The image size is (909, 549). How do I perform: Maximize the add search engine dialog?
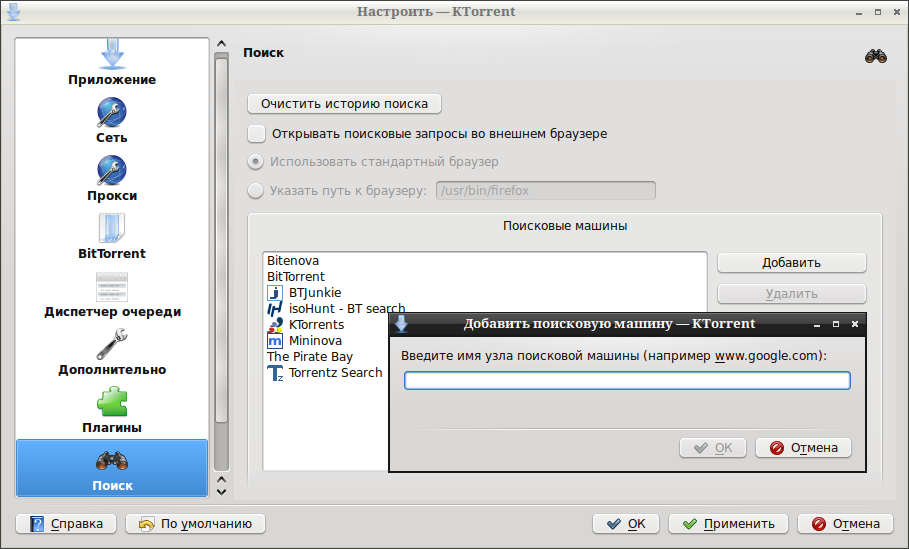(836, 324)
